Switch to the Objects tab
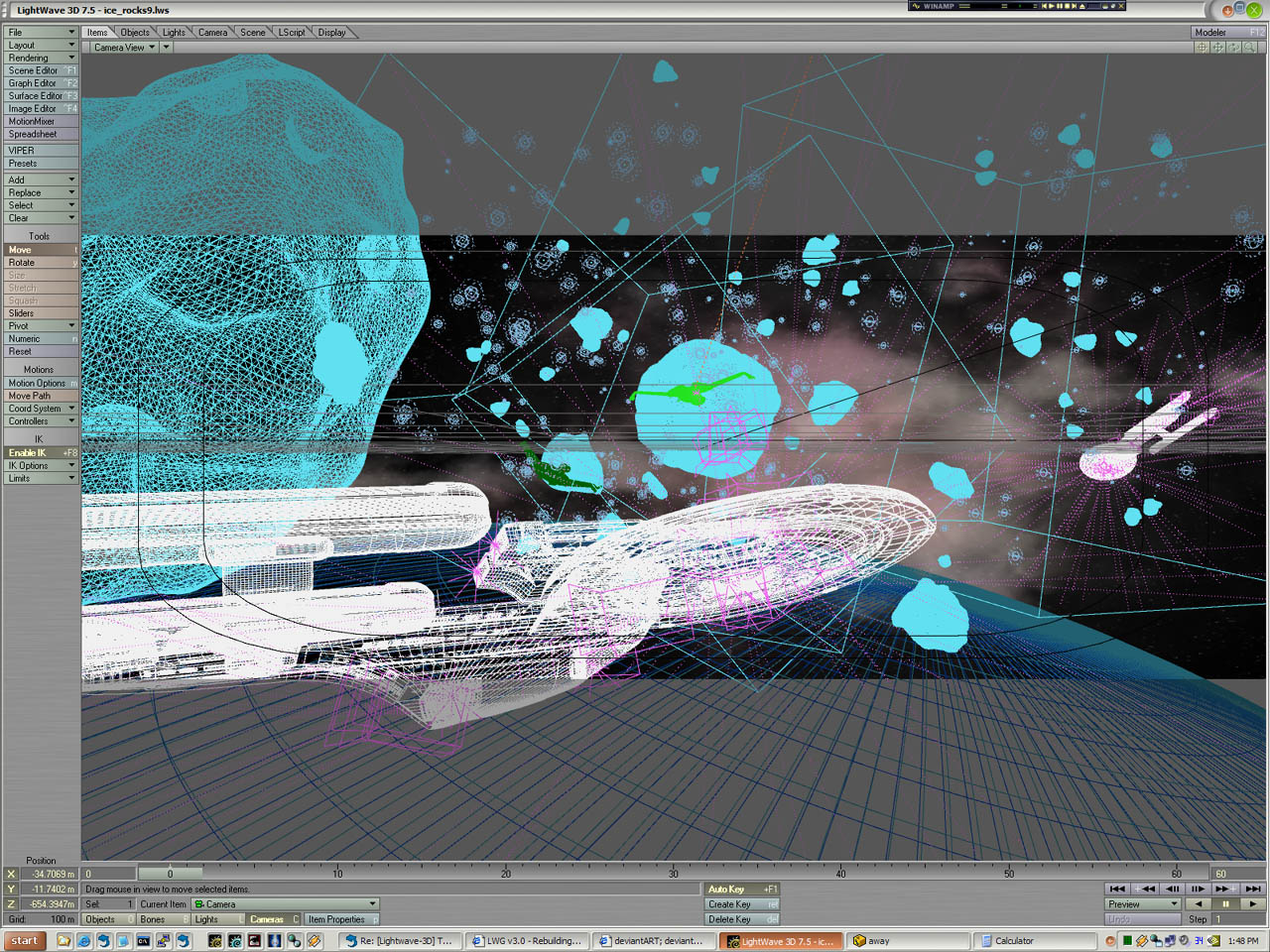Viewport: 1270px width, 952px height. click(x=135, y=32)
